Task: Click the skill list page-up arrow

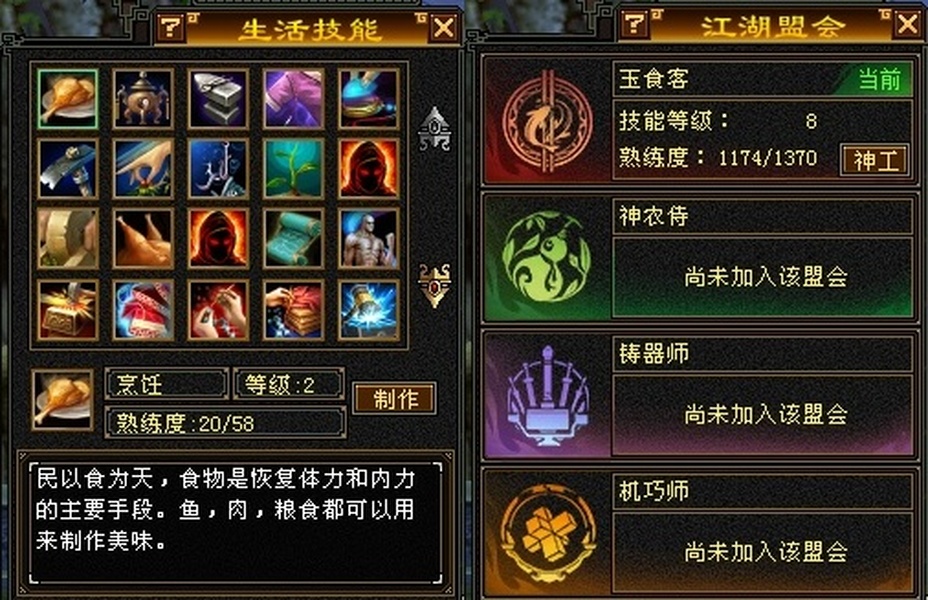Action: coord(434,128)
